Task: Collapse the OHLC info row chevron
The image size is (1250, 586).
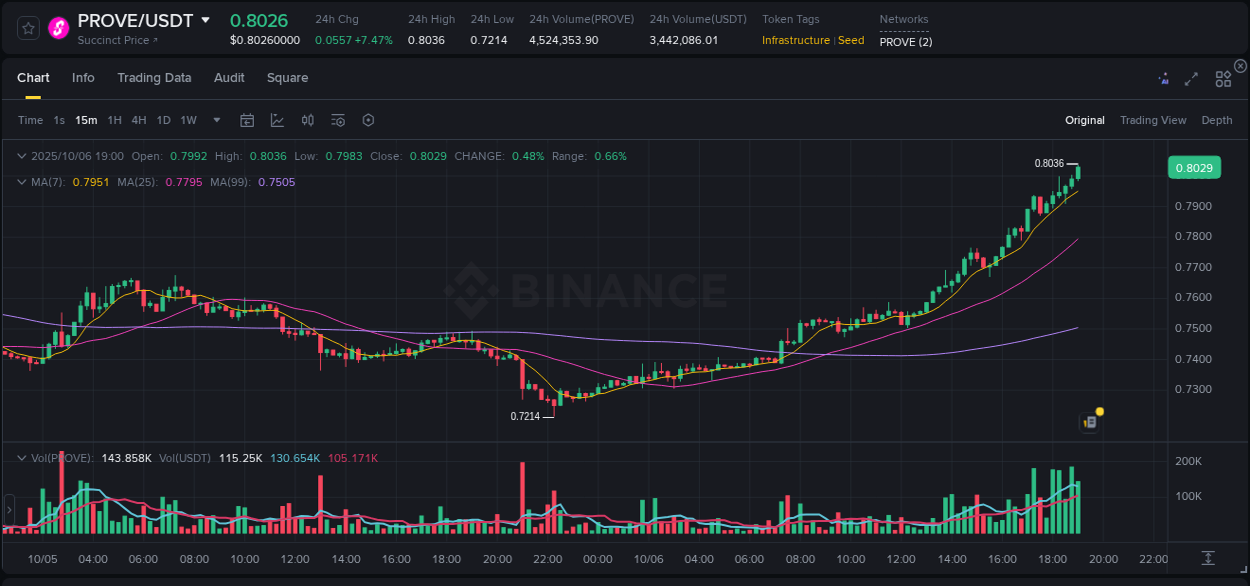Action: point(22,156)
